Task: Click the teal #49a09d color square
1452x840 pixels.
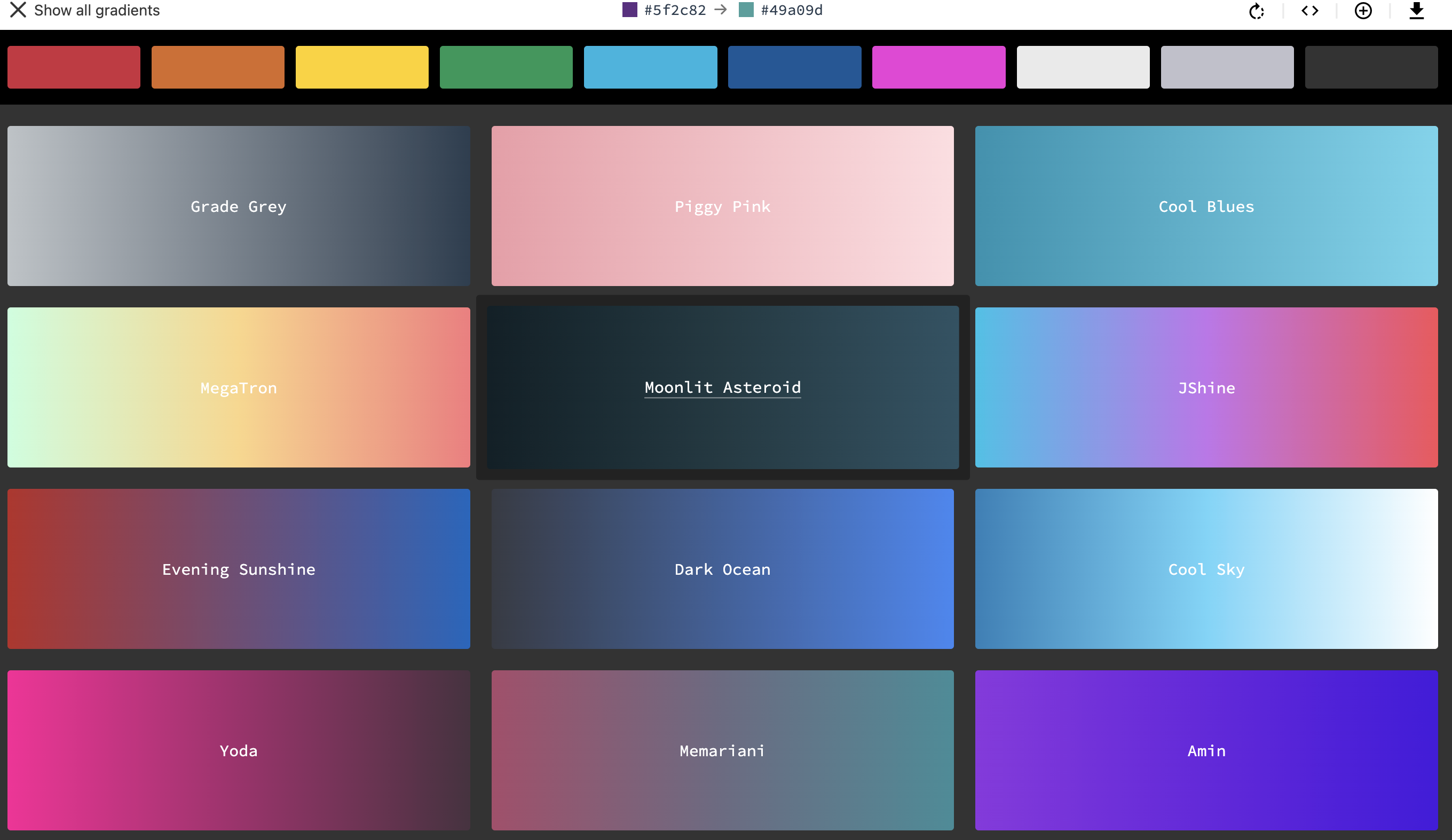Action: pyautogui.click(x=746, y=10)
